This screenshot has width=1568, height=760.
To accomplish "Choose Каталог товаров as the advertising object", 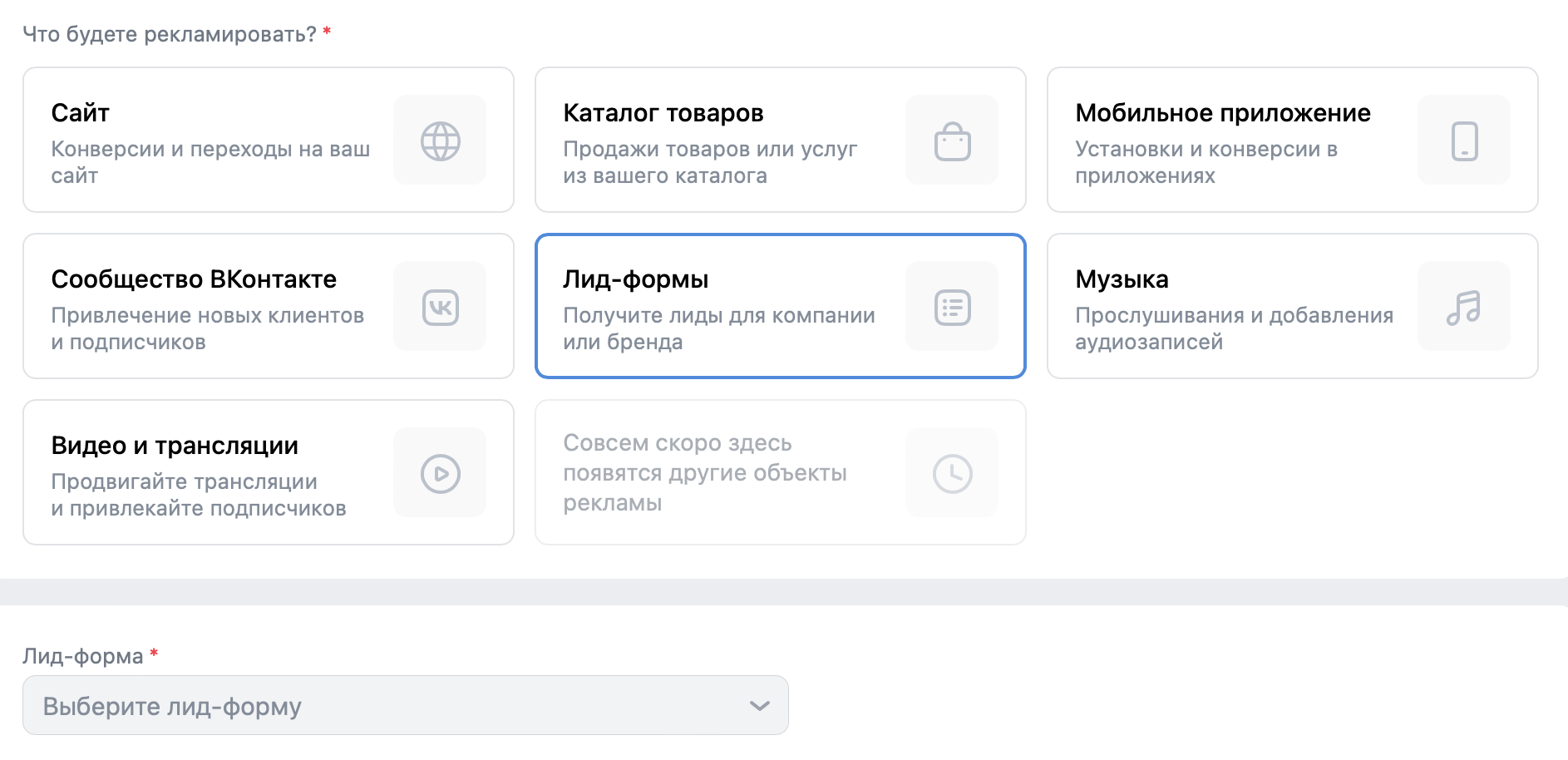I will pos(663,113).
